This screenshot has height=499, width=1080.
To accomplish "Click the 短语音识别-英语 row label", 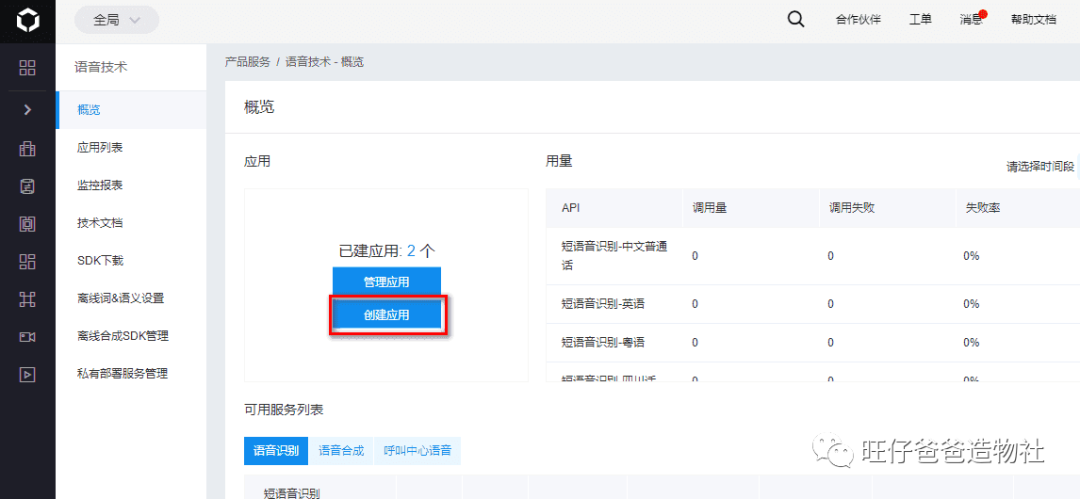I will (x=603, y=303).
